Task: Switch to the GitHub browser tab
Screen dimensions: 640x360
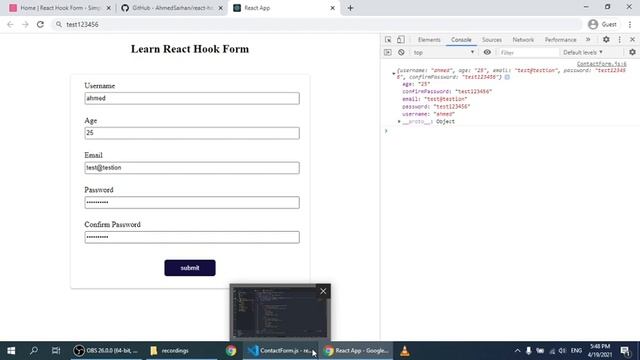Action: 171,8
